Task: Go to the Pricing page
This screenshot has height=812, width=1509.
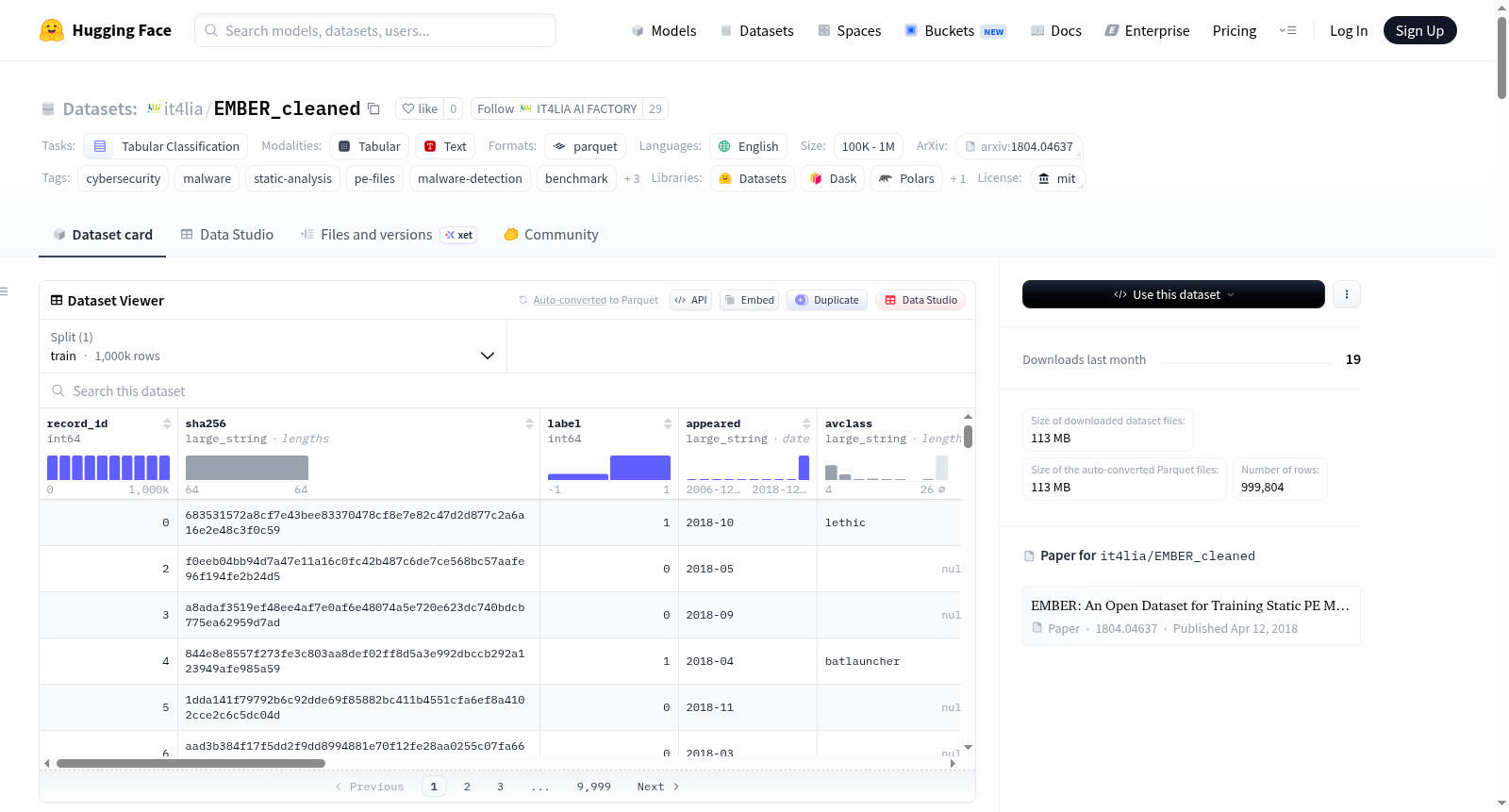Action: (x=1235, y=30)
